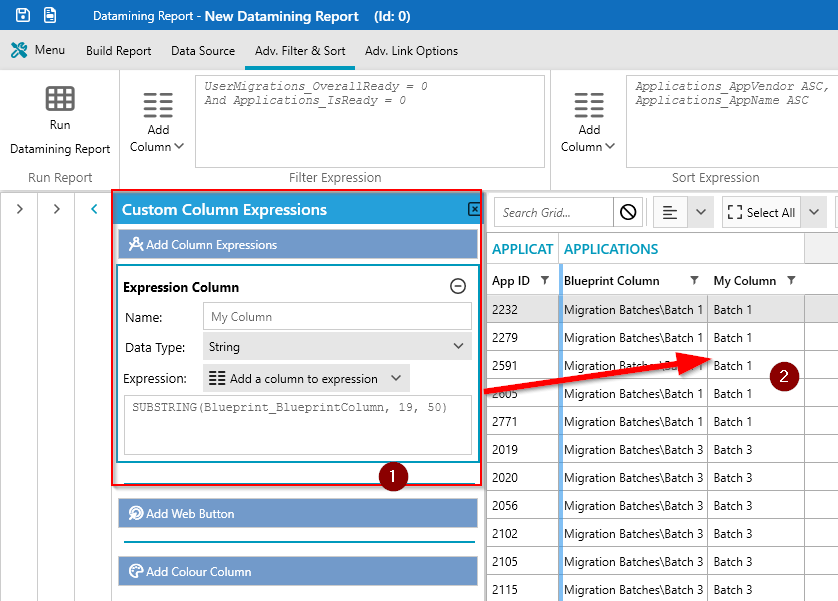Click the Search Grid input field
The width and height of the screenshot is (838, 601).
pos(554,213)
